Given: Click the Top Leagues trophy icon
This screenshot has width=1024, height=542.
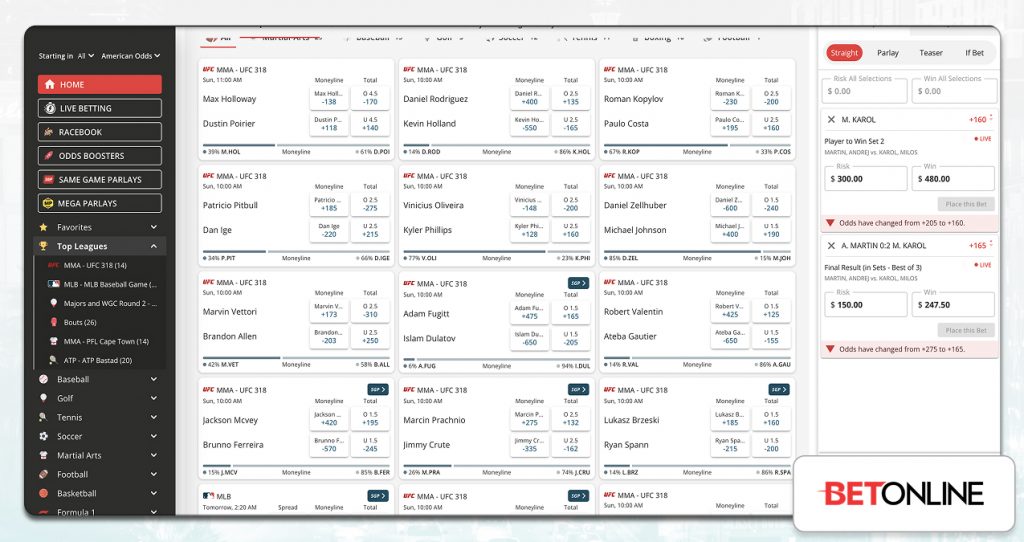Looking at the screenshot, I should [44, 246].
